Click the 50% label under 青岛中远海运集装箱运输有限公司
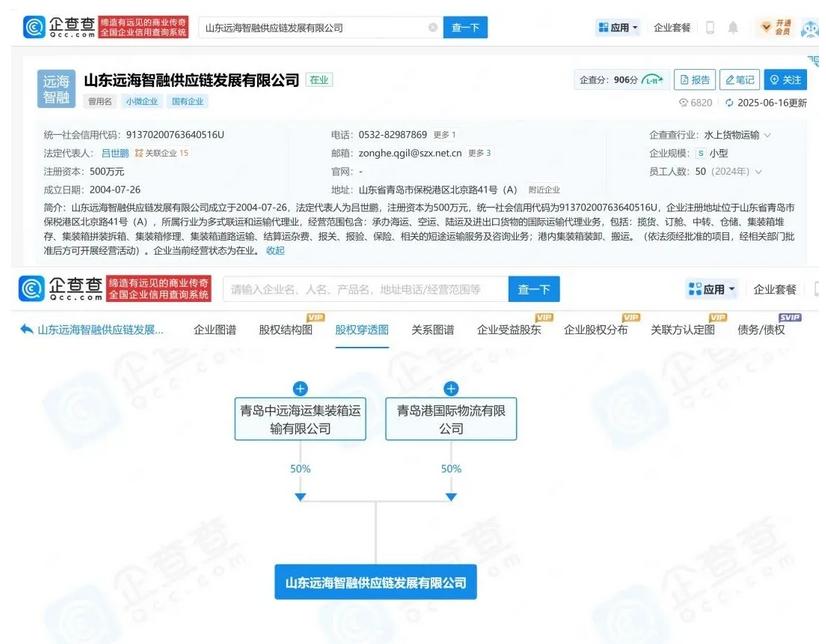826x644 pixels. click(x=300, y=469)
